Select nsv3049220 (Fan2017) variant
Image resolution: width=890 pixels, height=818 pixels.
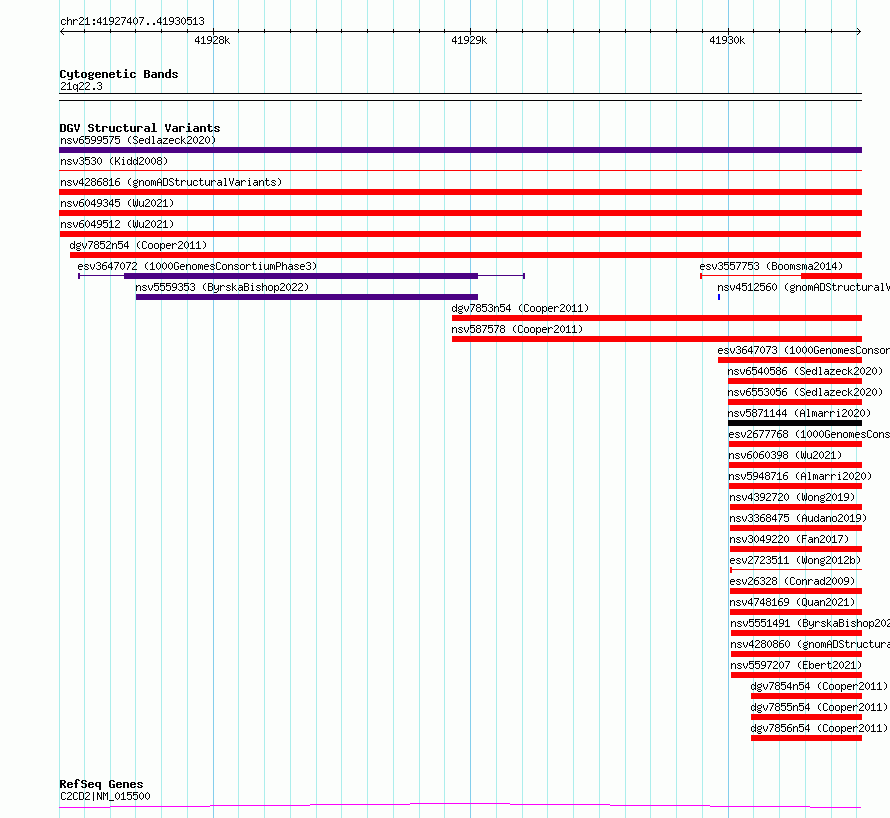(x=789, y=539)
